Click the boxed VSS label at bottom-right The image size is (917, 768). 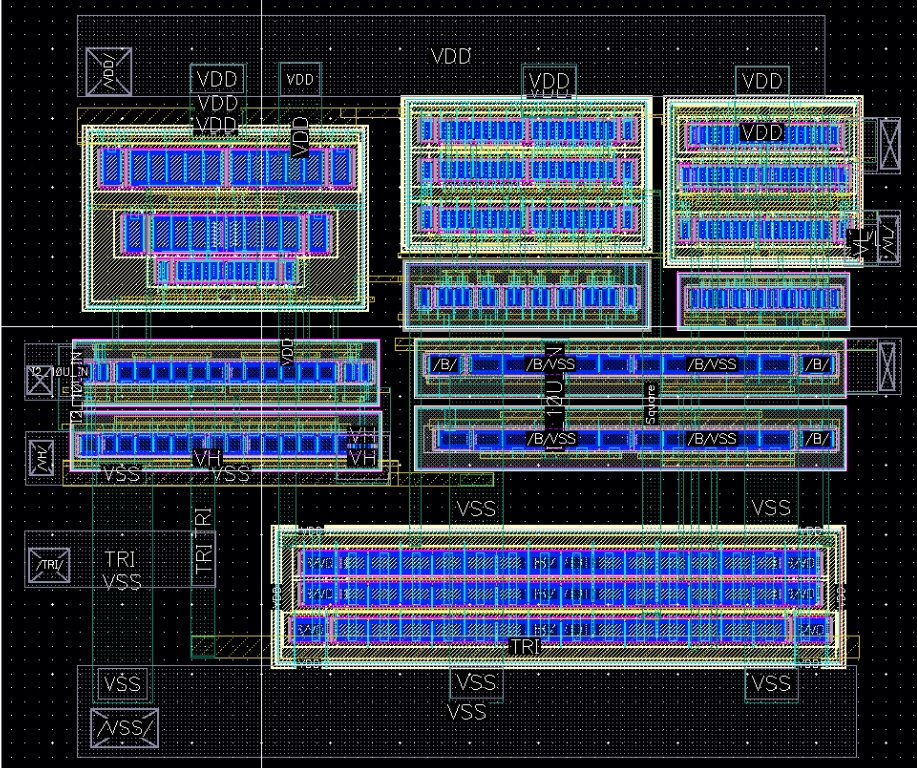[x=770, y=684]
